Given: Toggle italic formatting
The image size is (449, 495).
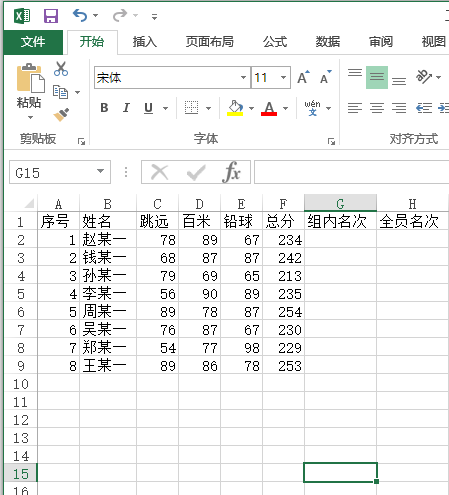Looking at the screenshot, I should point(126,108).
